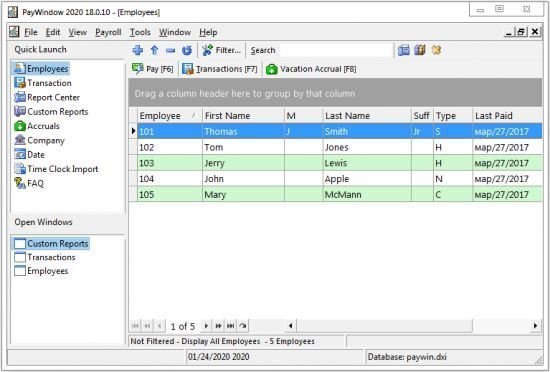This screenshot has width=550, height=372.
Task: Go to the next record
Action: coord(206,326)
